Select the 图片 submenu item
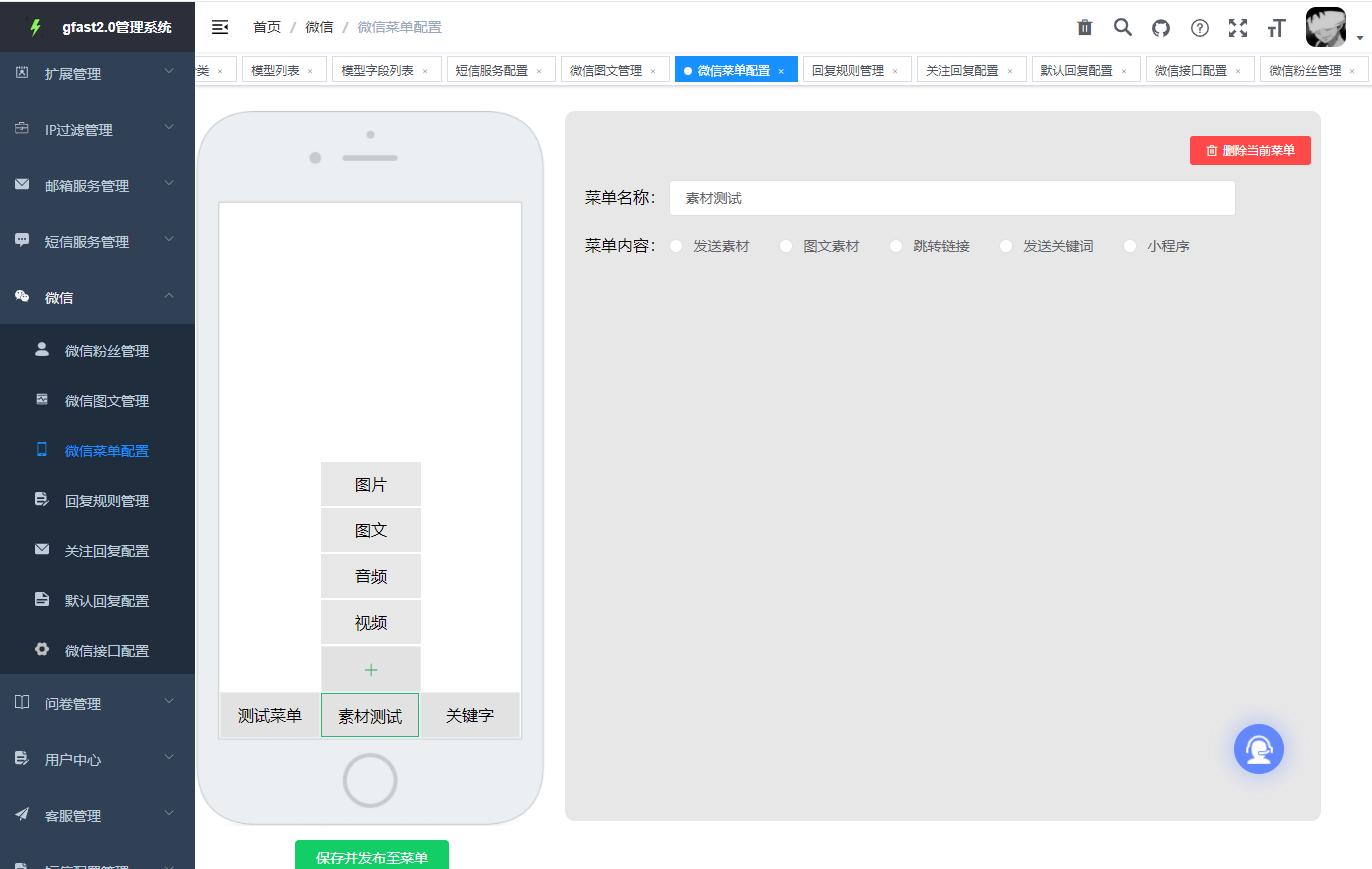The image size is (1372, 869). [371, 485]
